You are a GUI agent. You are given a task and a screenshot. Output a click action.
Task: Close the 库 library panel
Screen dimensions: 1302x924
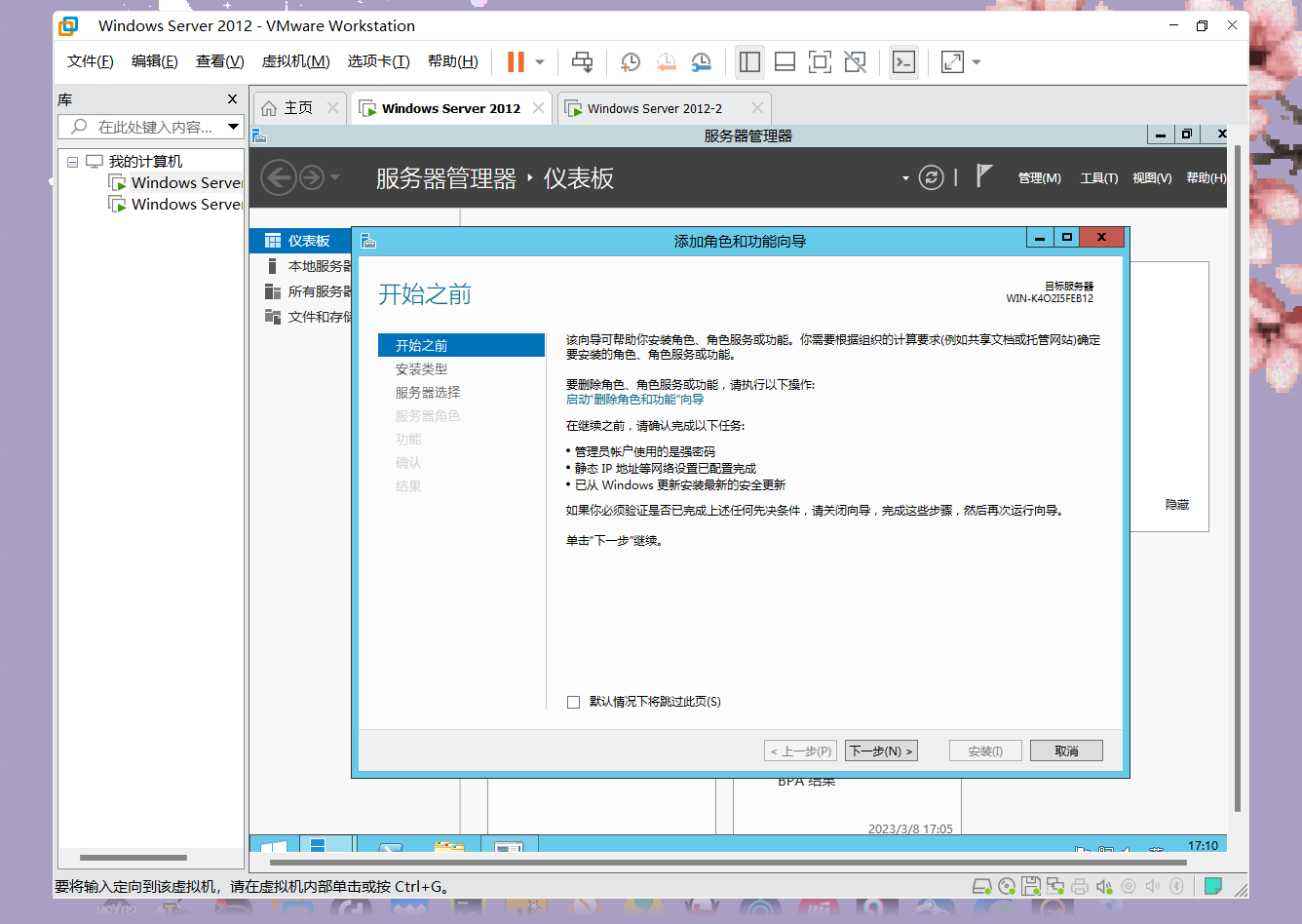(x=232, y=99)
